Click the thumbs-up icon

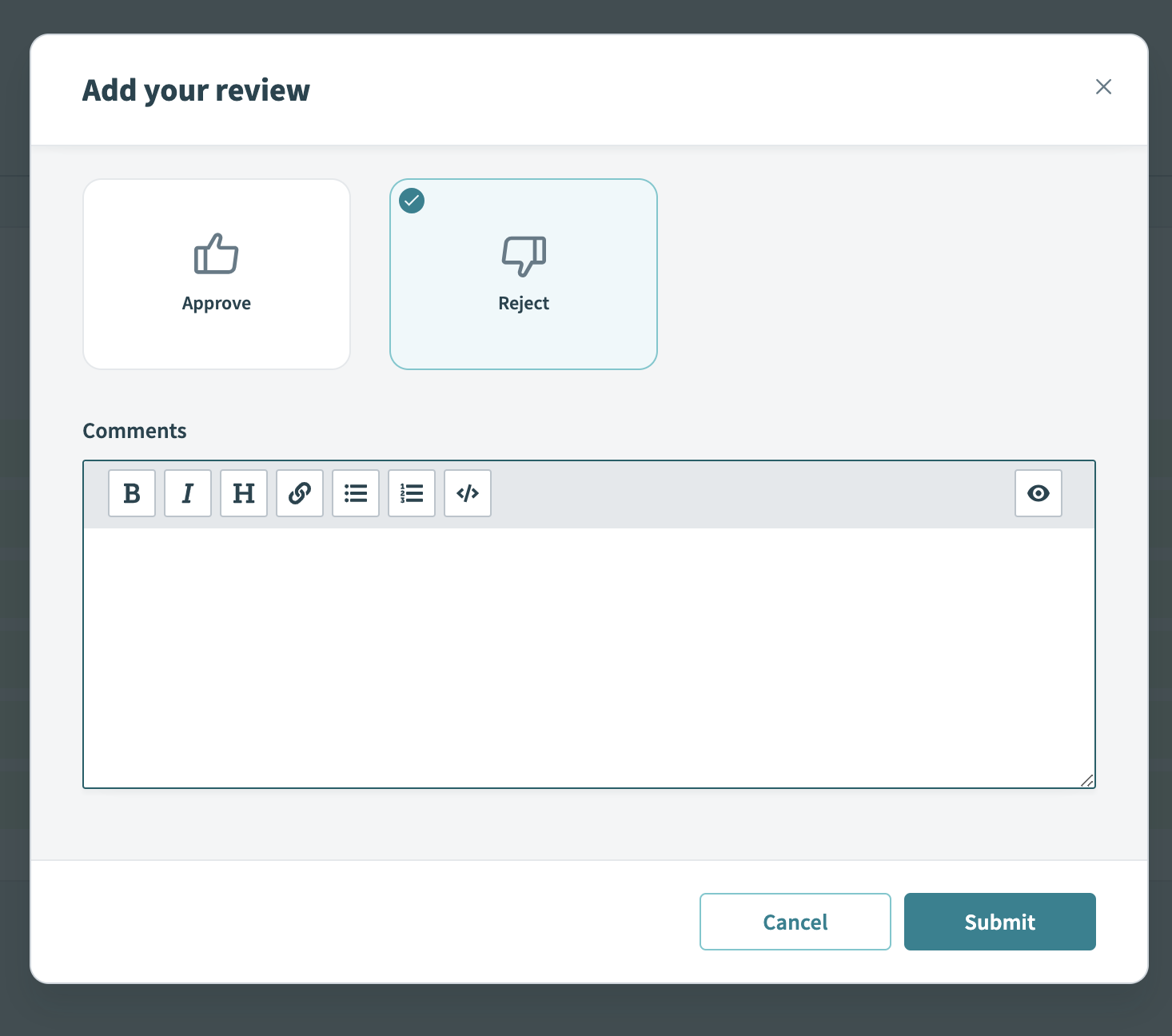217,254
